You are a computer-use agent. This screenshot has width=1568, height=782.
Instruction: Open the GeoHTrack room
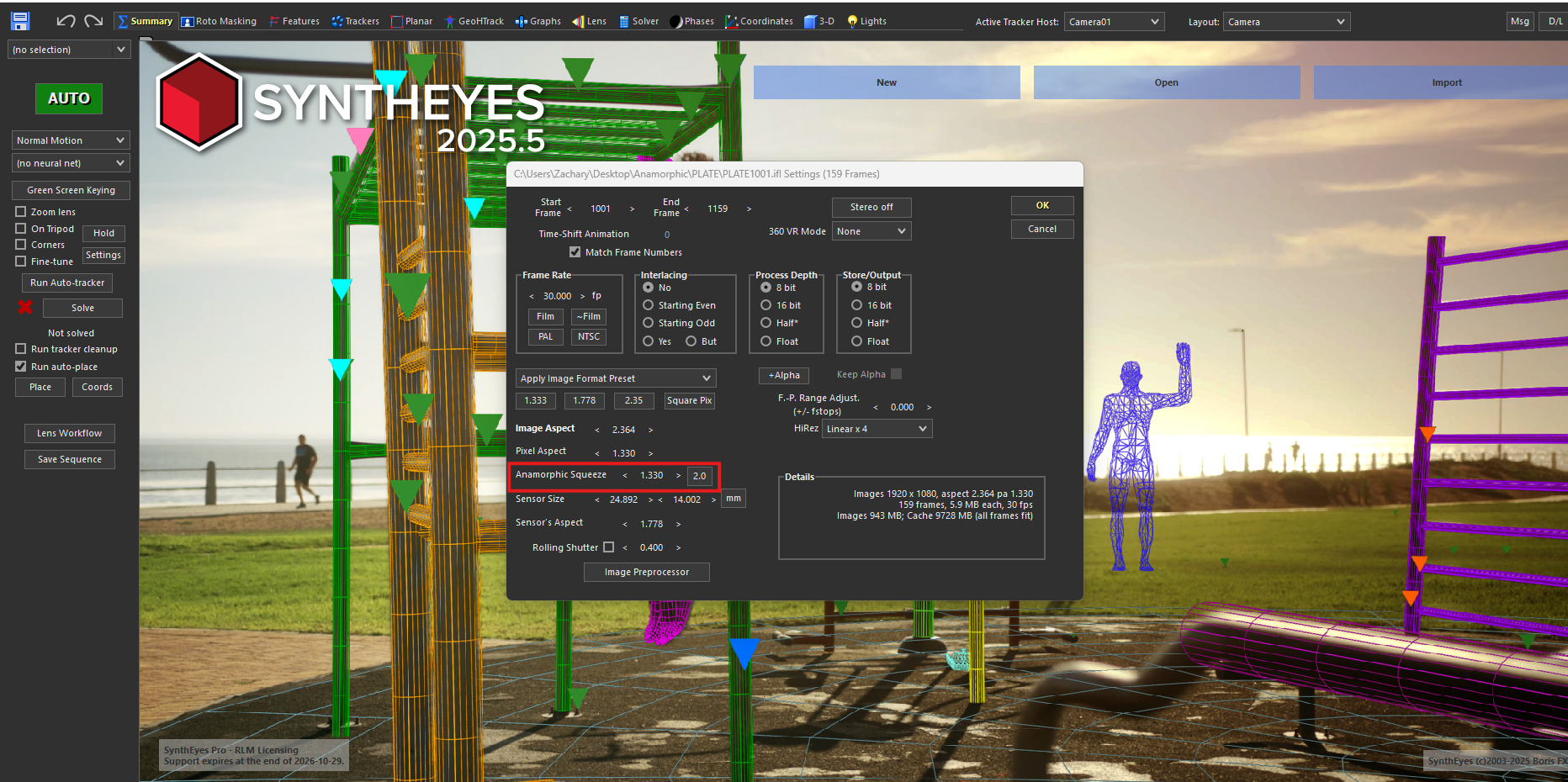474,21
